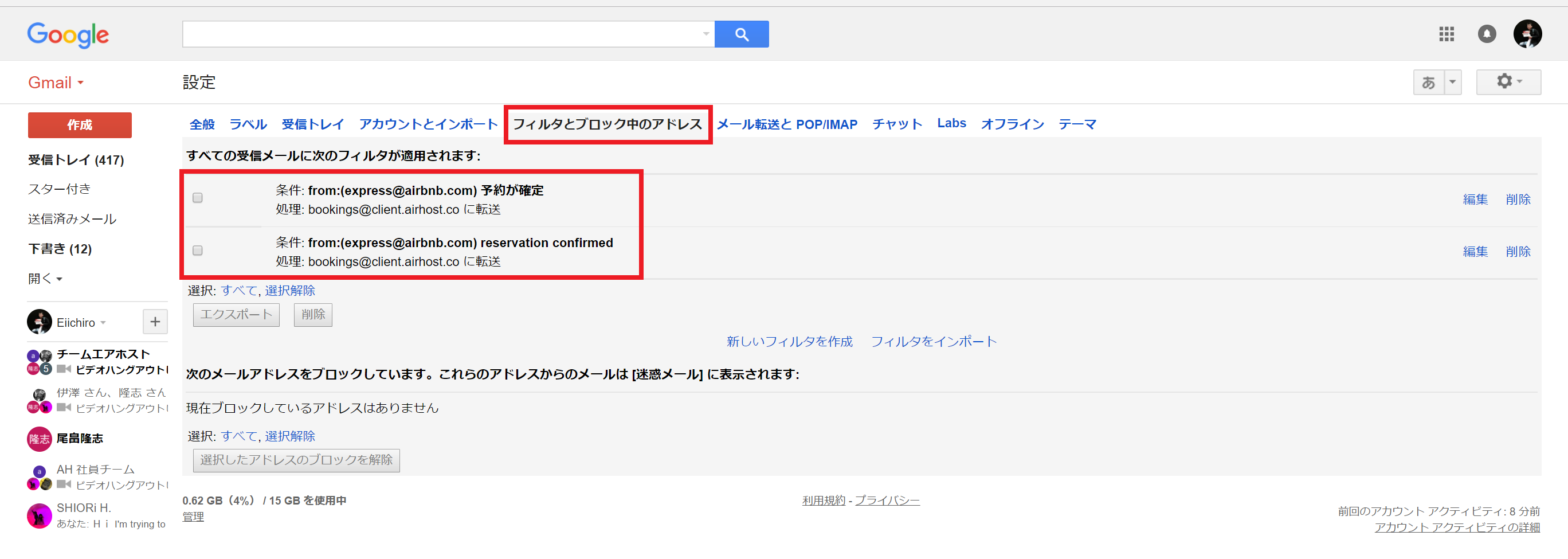This screenshot has height=559, width=1568.
Task: Click 削除 for the 予約が確定 filter
Action: (x=1518, y=199)
